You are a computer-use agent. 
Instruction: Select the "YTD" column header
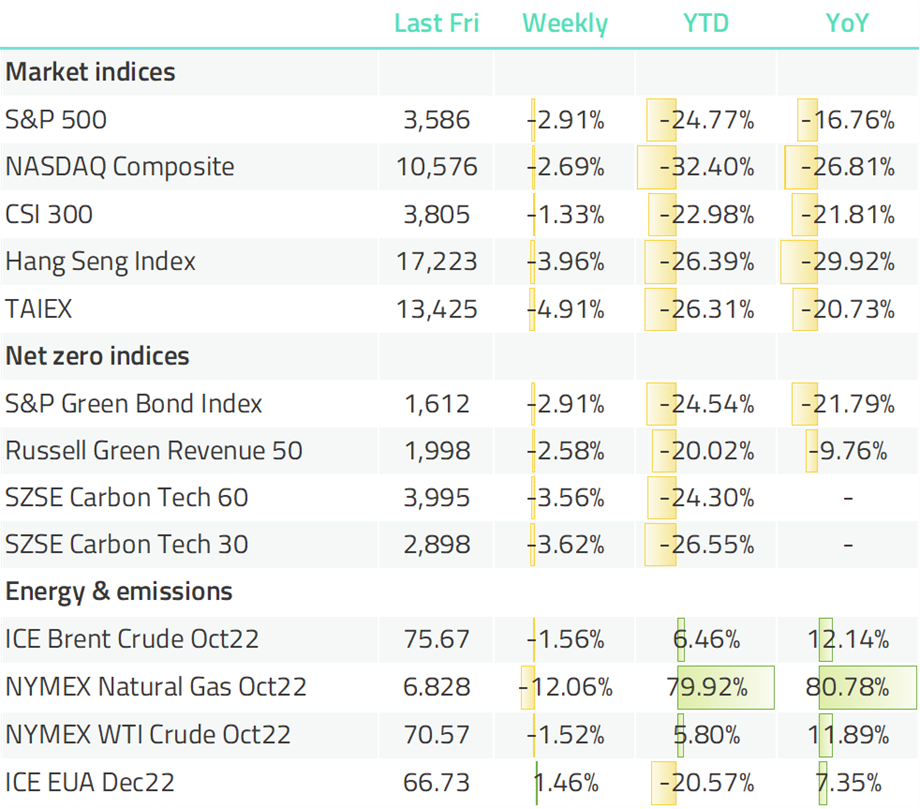pyautogui.click(x=706, y=23)
